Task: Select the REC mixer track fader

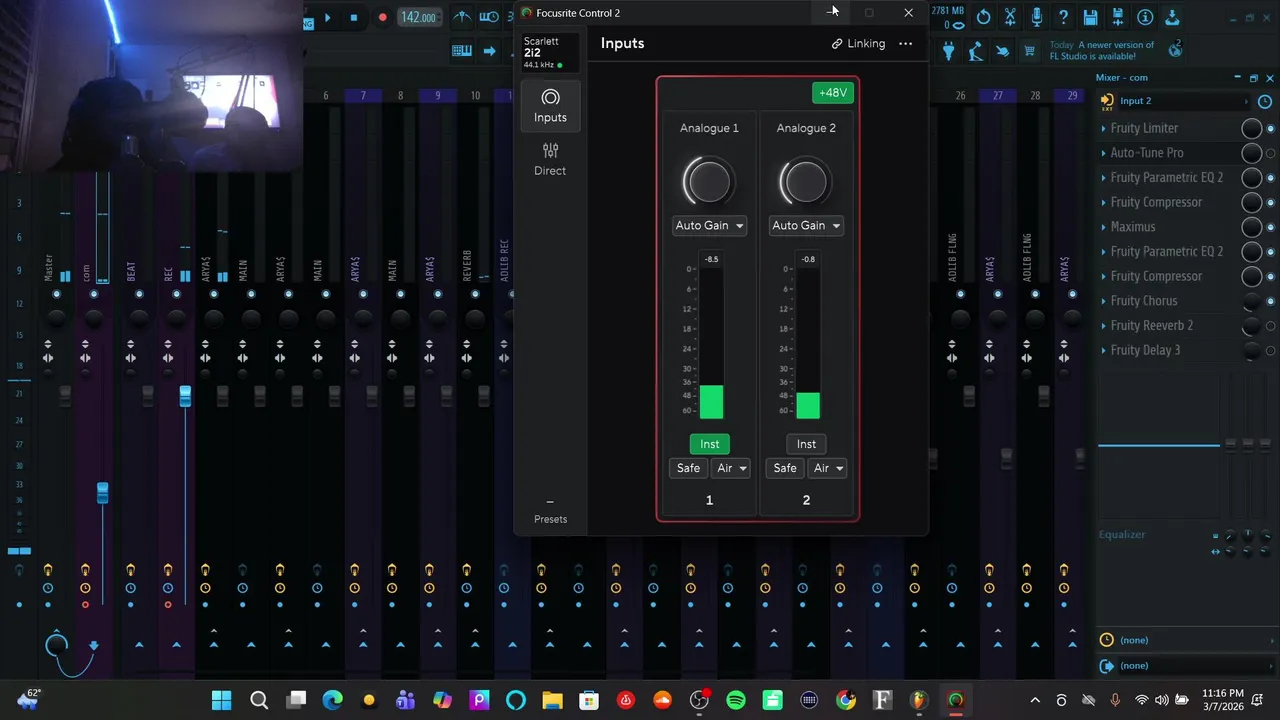Action: click(185, 396)
